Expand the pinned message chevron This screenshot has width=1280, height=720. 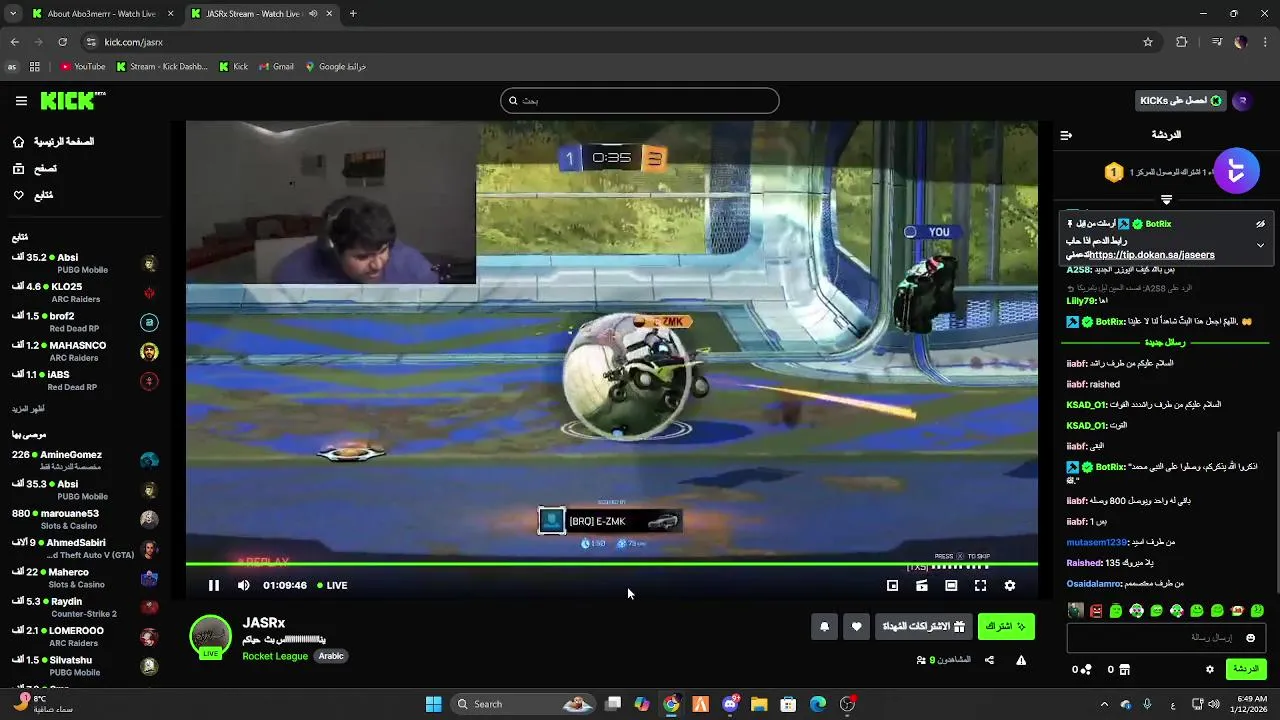pos(1260,245)
